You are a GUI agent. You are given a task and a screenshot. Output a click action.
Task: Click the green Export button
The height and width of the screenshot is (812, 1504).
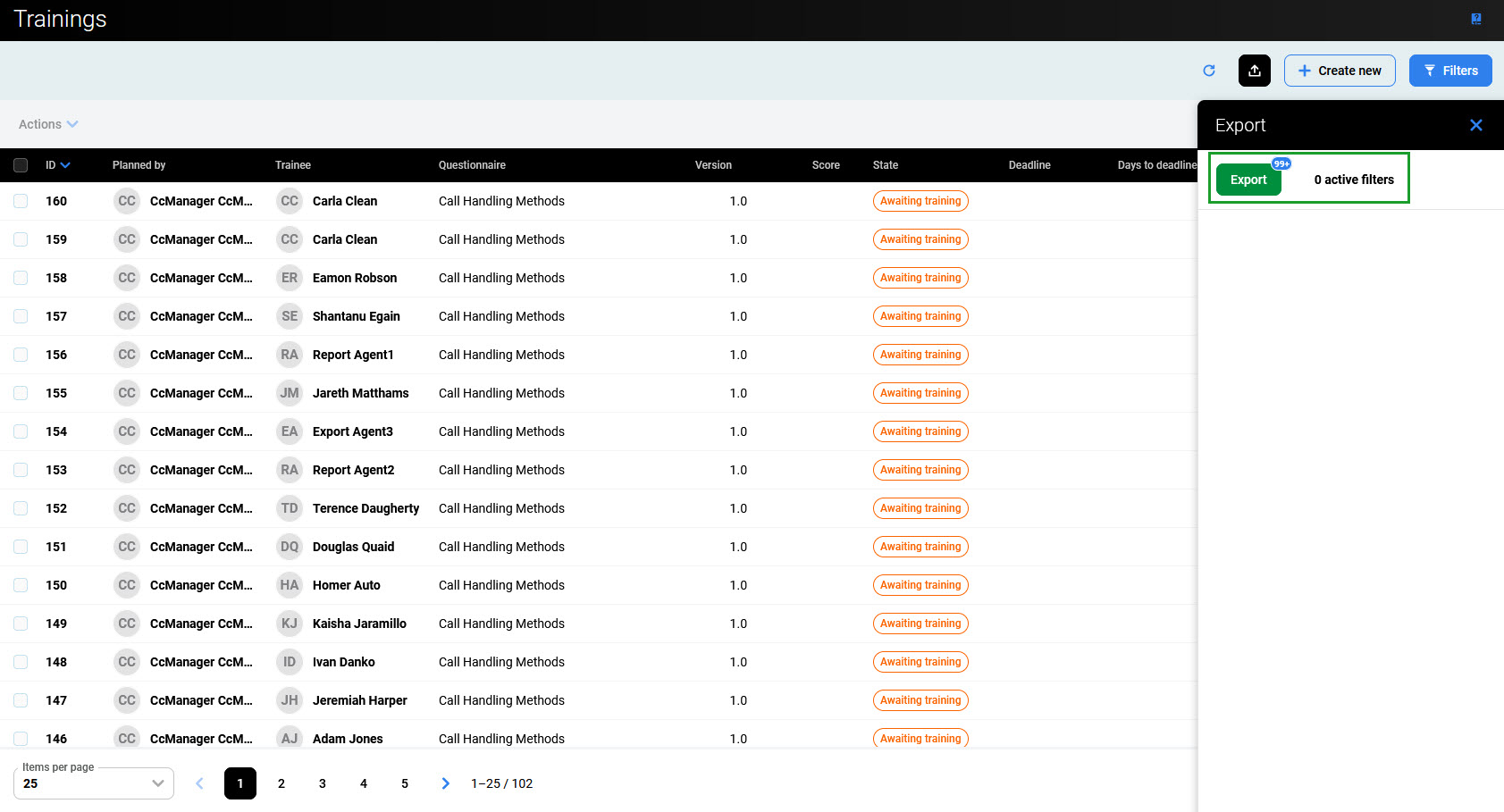click(1248, 180)
